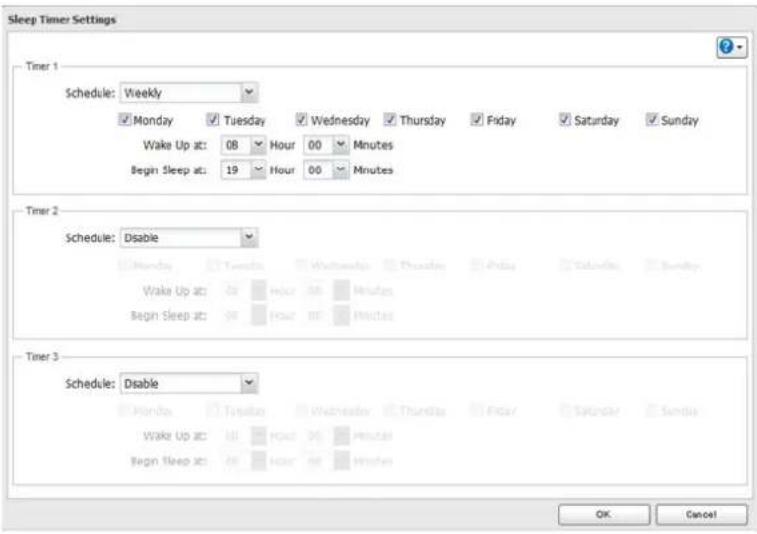
Task: Open Timer 3 Schedule dropdown showing Disable
Action: point(189,383)
